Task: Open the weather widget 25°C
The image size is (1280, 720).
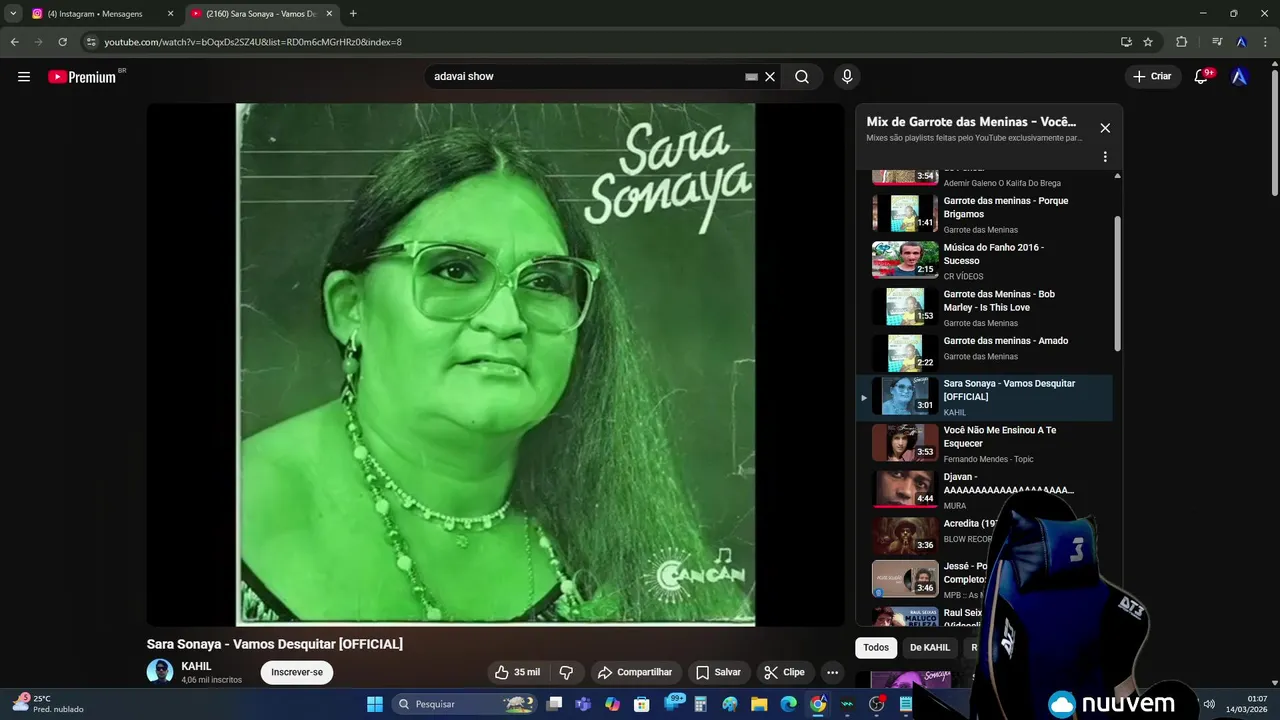Action: tap(48, 704)
